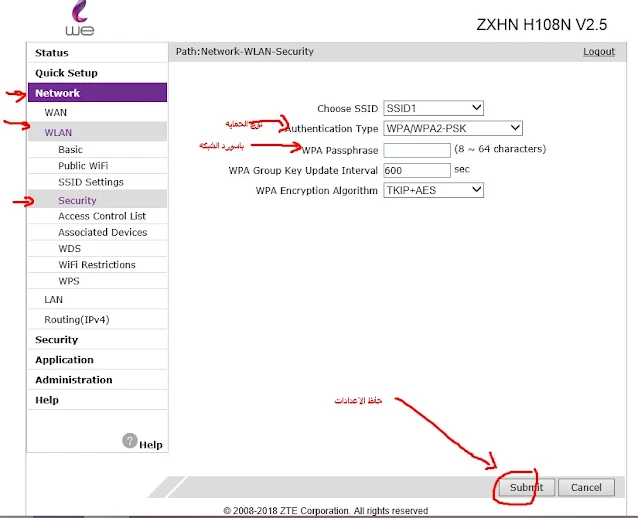The width and height of the screenshot is (638, 518).
Task: Open the Public WiFi page
Action: pos(98,166)
